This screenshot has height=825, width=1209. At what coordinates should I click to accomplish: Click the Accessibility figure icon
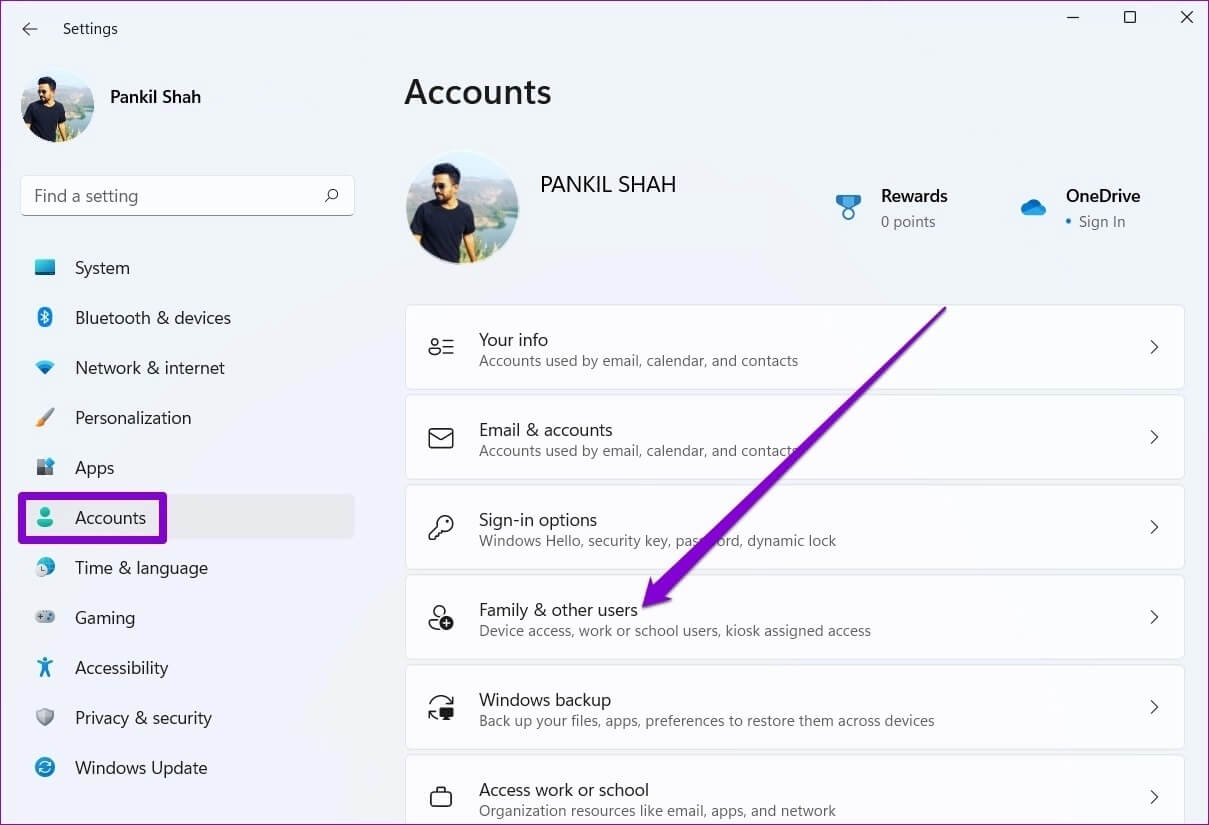(x=45, y=668)
